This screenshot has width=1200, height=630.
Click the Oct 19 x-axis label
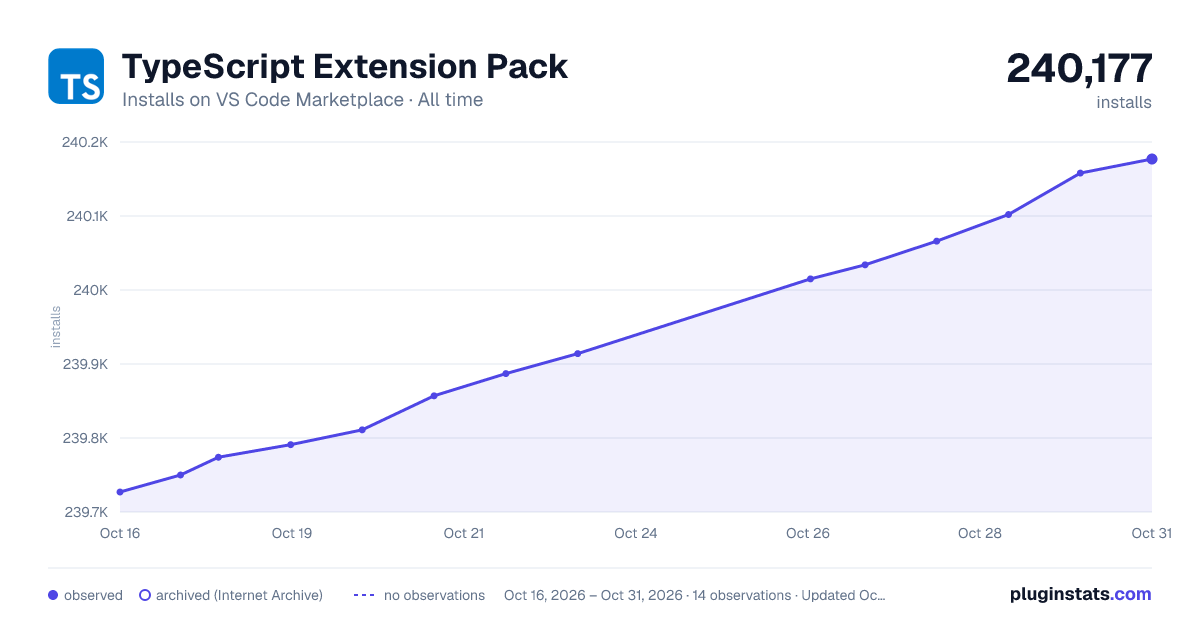pyautogui.click(x=292, y=533)
